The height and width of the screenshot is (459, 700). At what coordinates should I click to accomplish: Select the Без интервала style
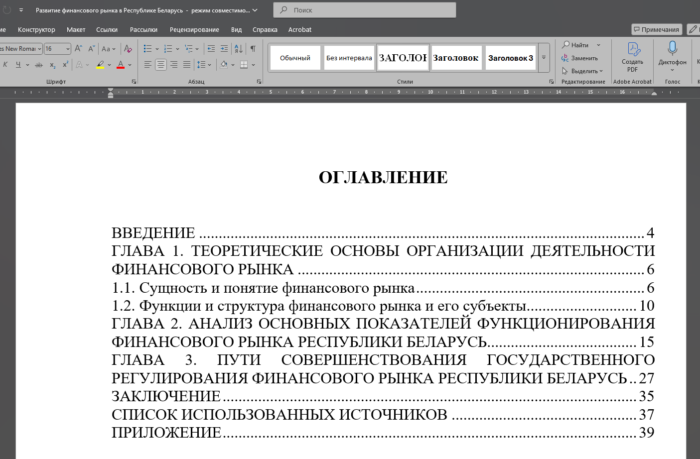pyautogui.click(x=349, y=58)
